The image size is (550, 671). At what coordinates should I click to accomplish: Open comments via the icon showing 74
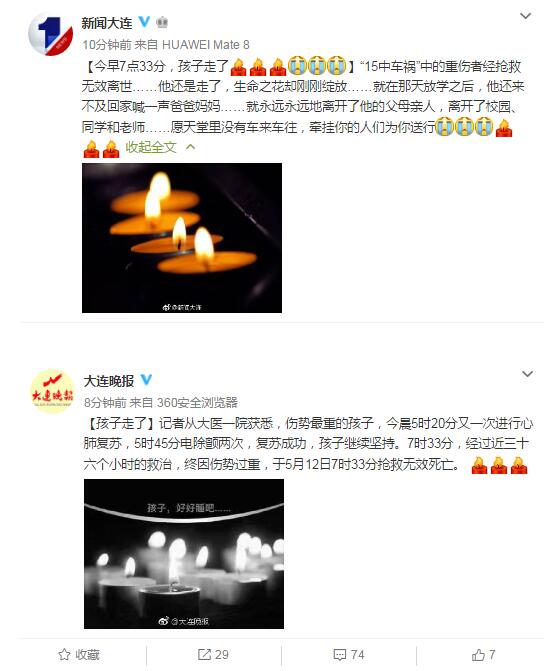tap(349, 654)
